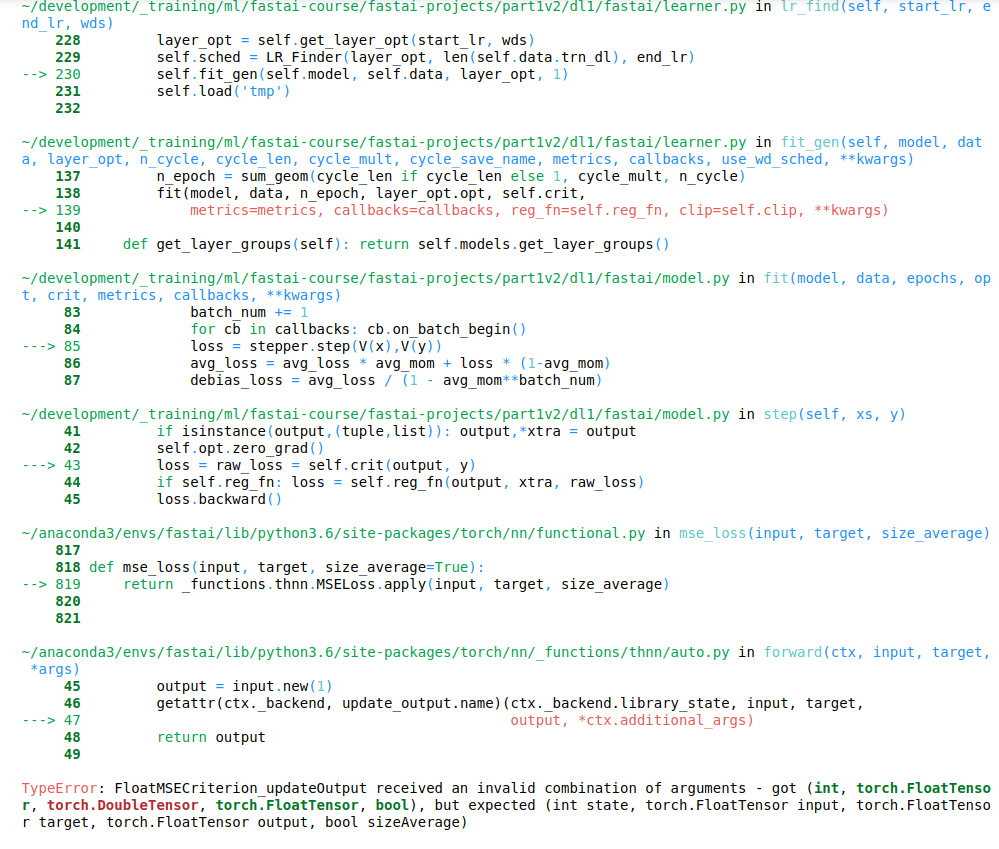The height and width of the screenshot is (849, 999).
Task: Click the 'debias_loss' line 87
Action: coord(396,380)
